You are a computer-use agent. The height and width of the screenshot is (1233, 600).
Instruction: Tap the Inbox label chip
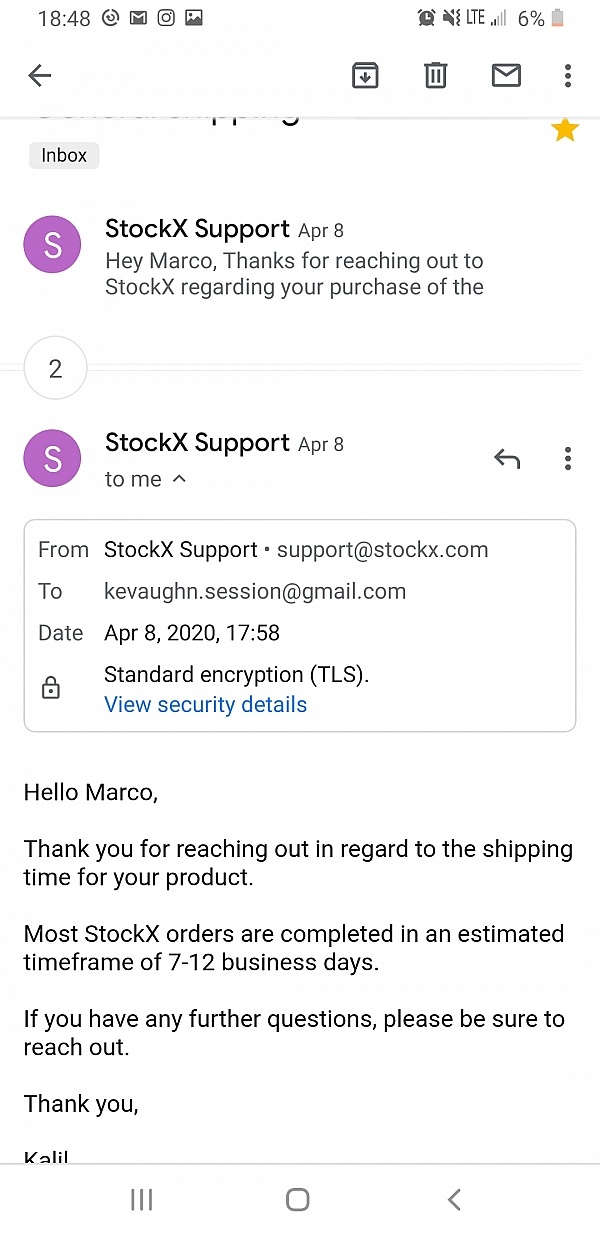pyautogui.click(x=63, y=155)
